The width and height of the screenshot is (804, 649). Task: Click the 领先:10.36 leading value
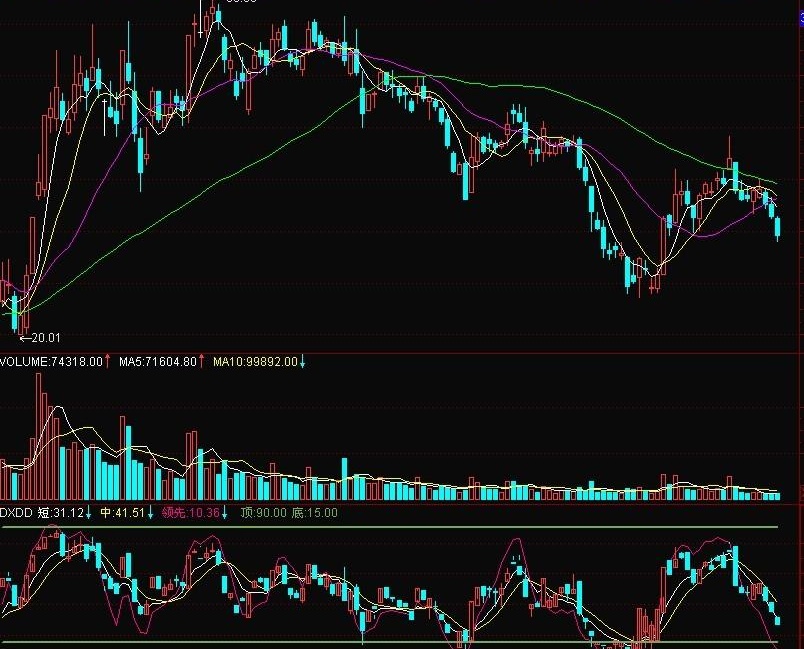191,513
